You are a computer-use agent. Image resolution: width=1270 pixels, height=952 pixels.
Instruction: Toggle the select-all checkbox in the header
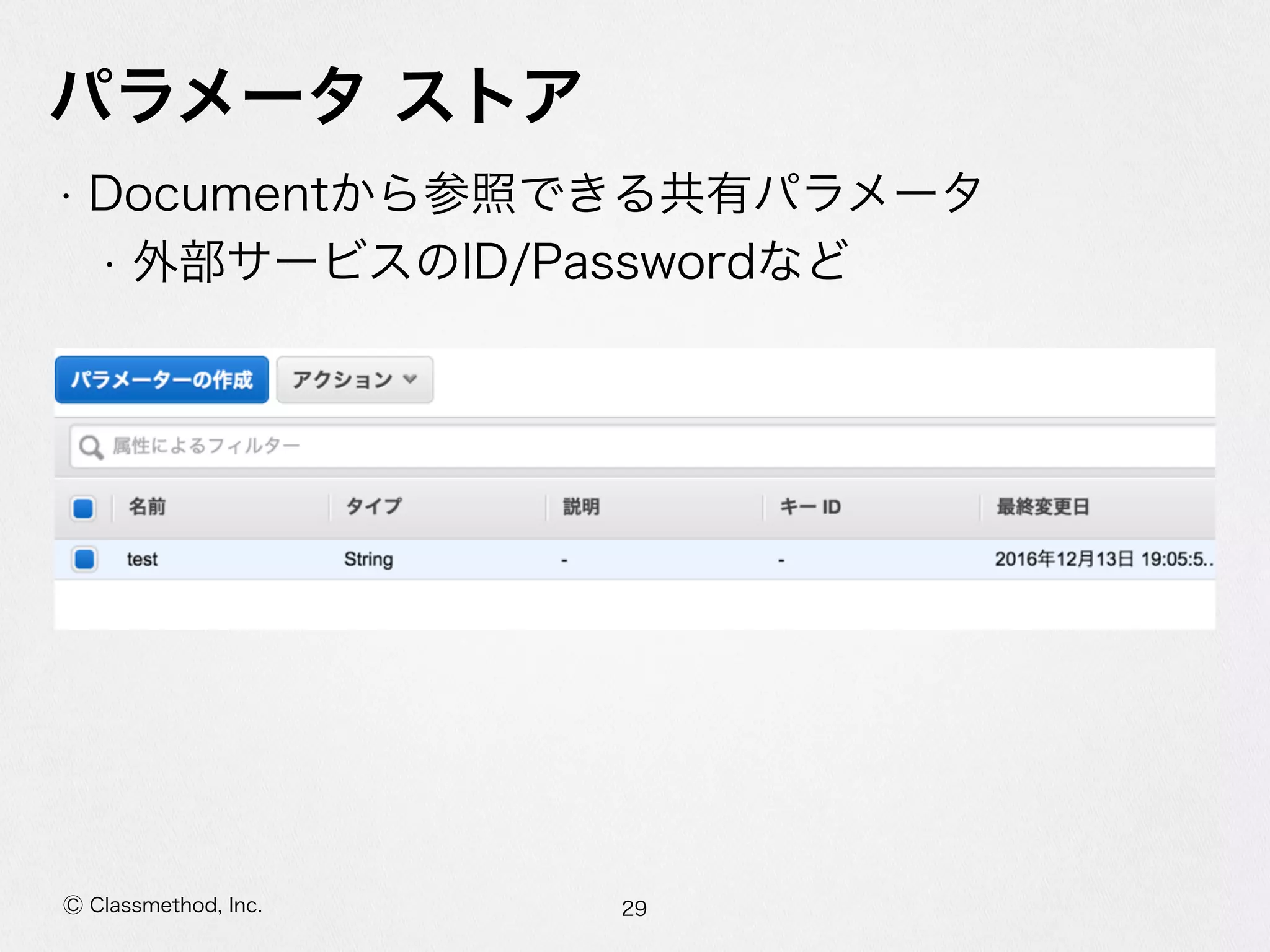pyautogui.click(x=83, y=508)
